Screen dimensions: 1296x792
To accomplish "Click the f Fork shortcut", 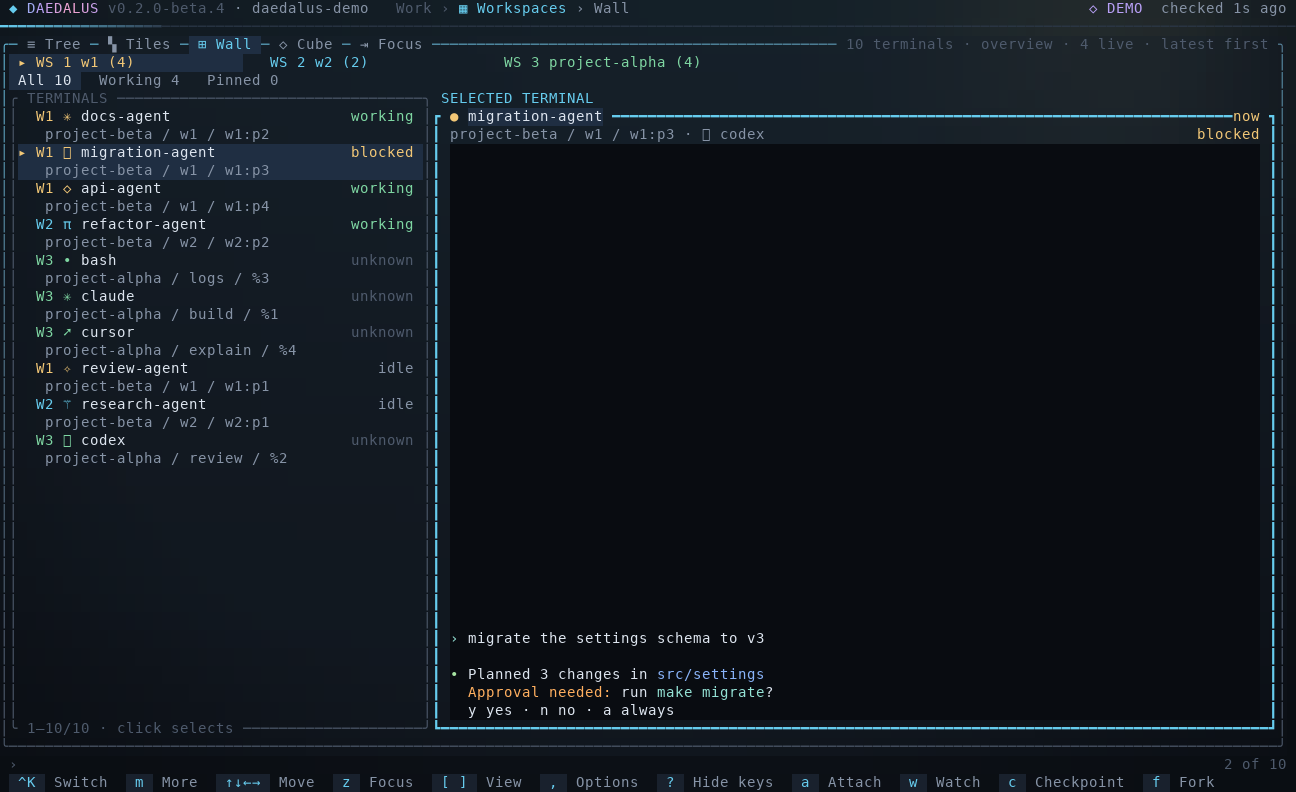I will click(1179, 782).
